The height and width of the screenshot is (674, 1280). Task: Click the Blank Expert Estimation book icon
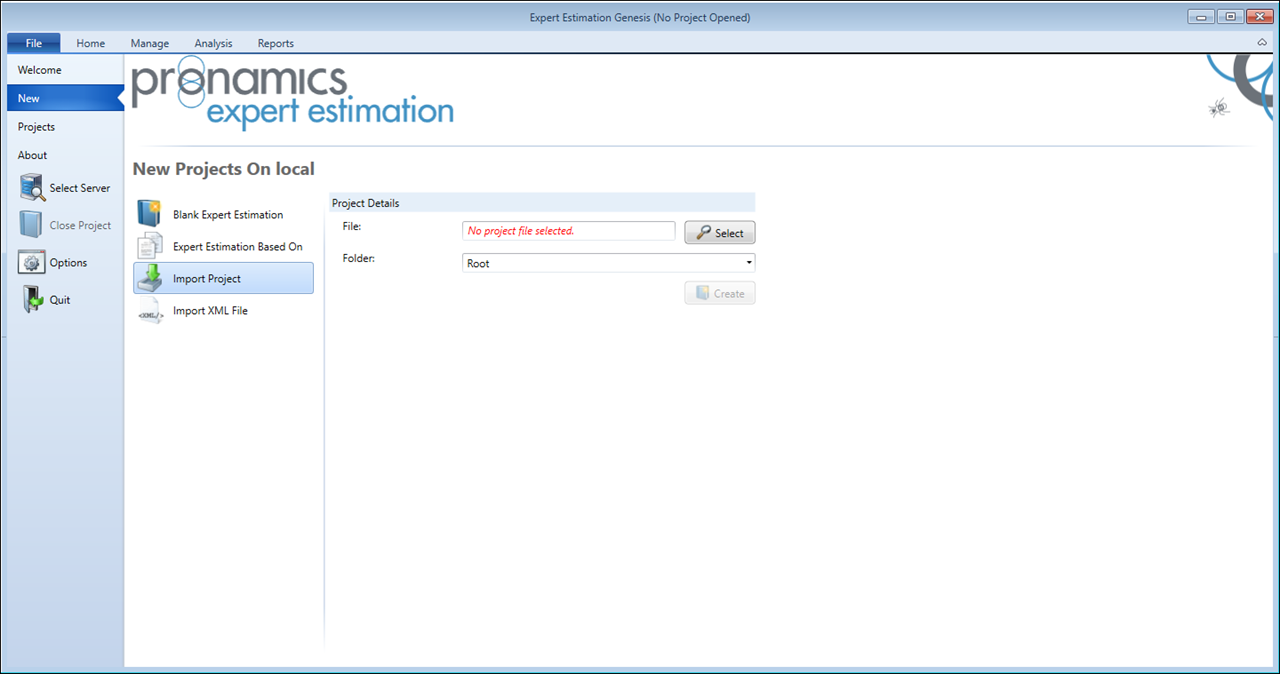[149, 214]
